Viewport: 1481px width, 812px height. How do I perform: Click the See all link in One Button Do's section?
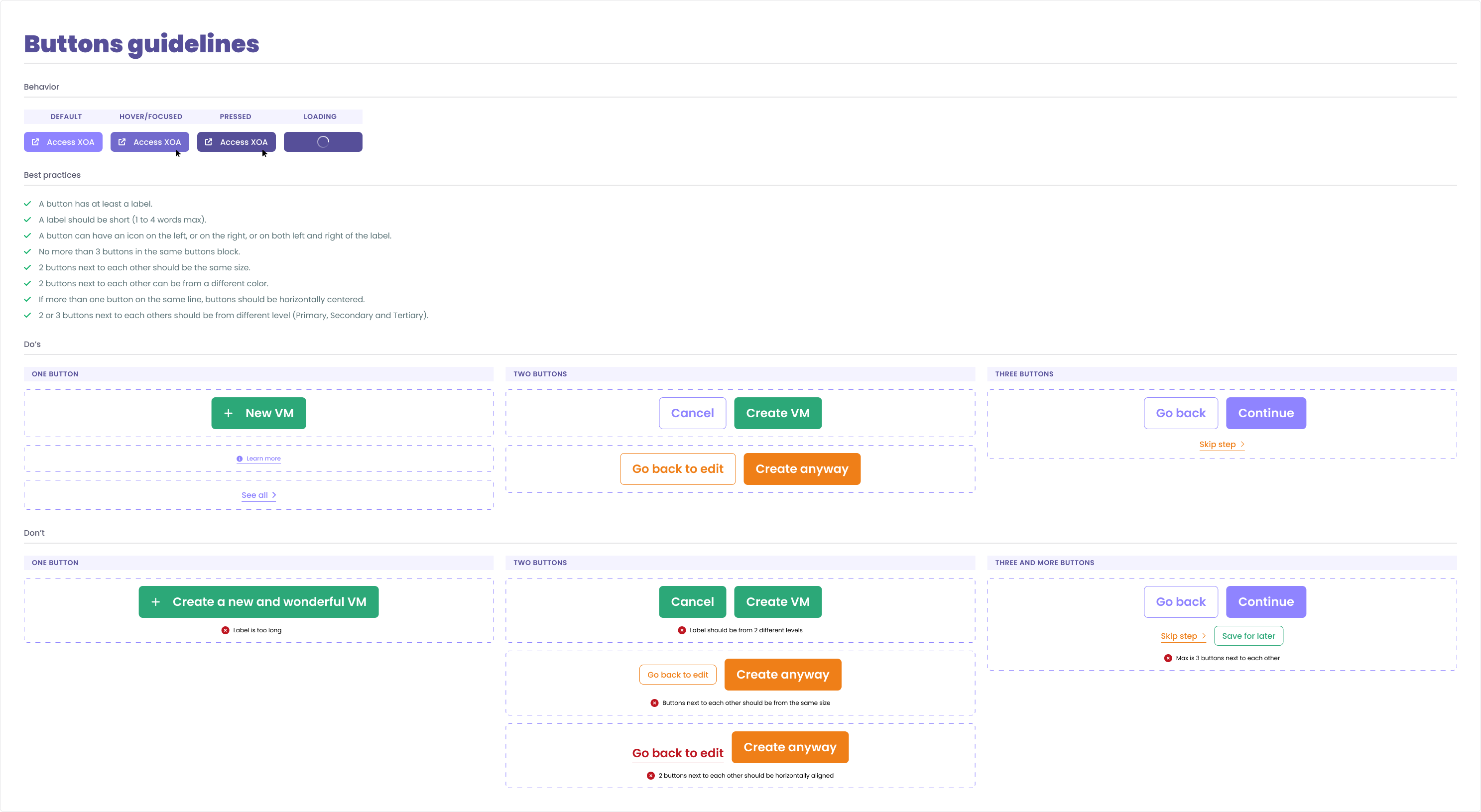tap(258, 495)
